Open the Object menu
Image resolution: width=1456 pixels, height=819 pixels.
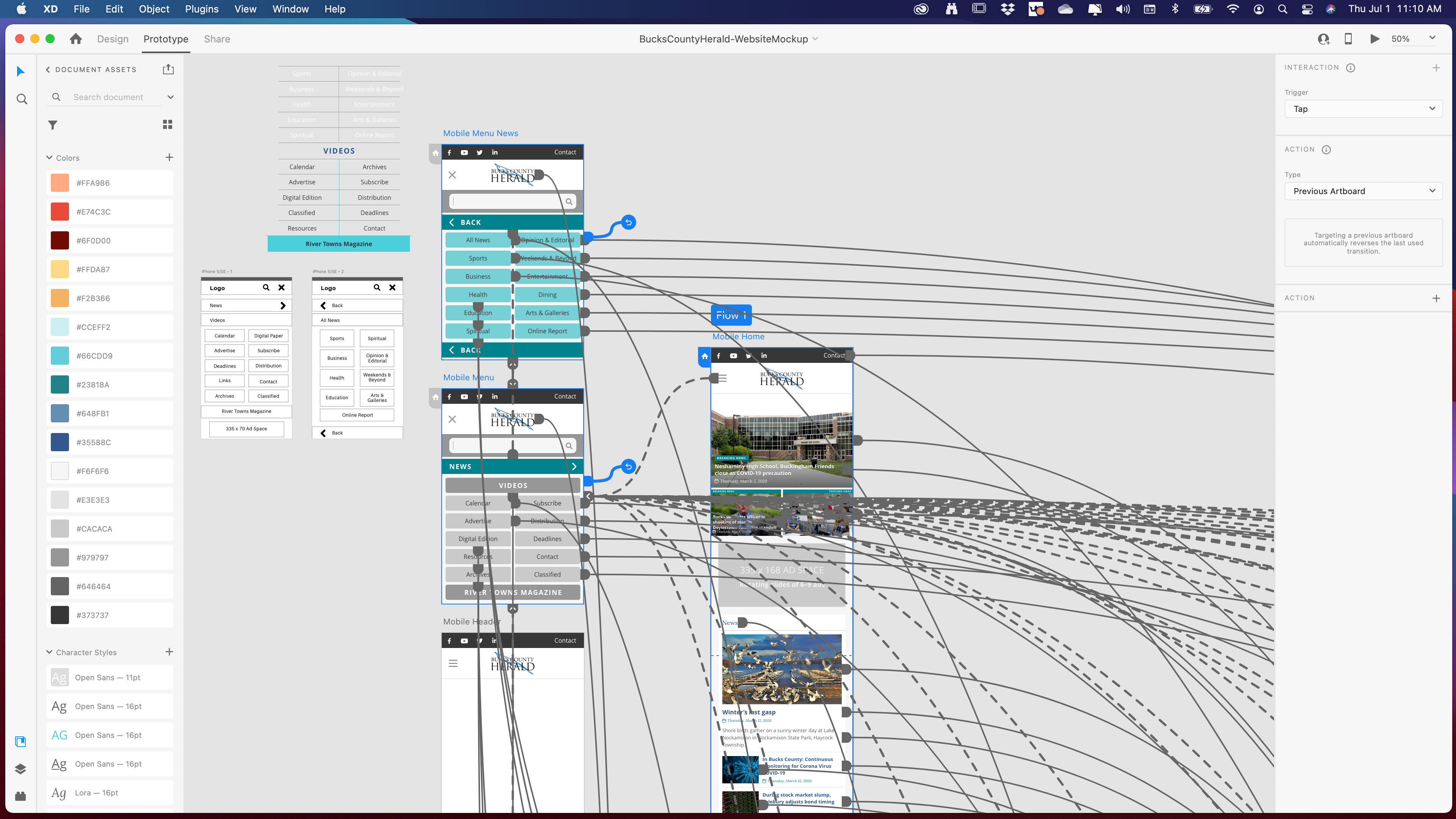click(x=154, y=9)
